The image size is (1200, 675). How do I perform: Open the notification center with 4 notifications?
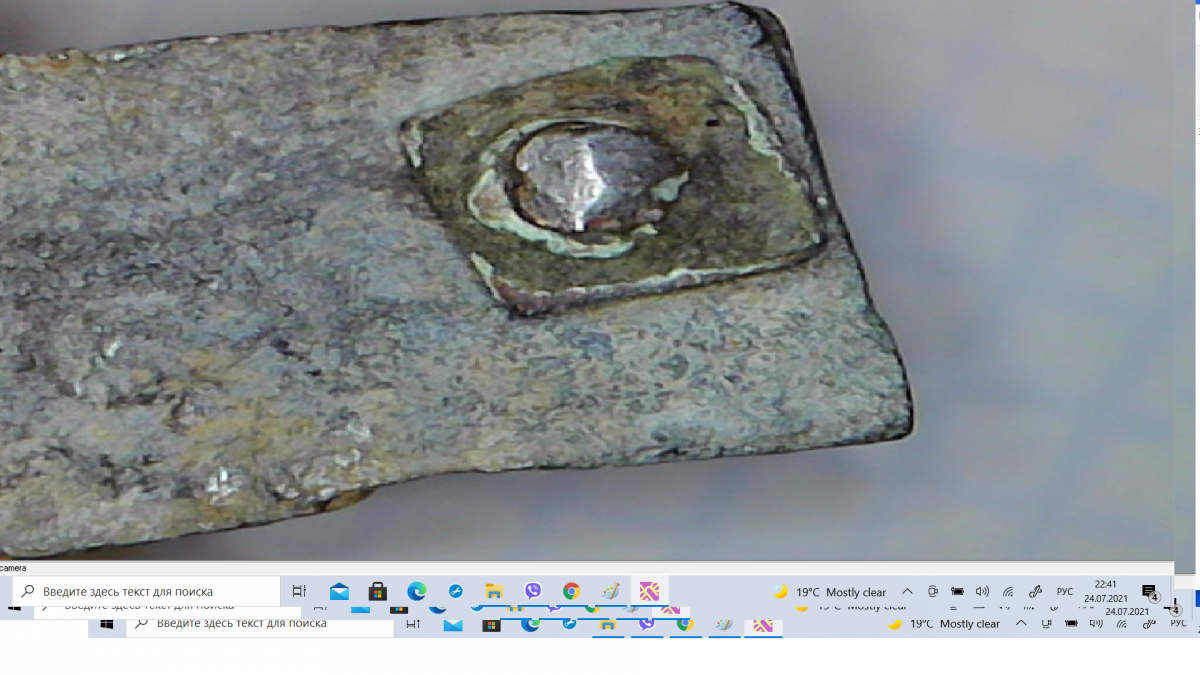click(x=1149, y=592)
